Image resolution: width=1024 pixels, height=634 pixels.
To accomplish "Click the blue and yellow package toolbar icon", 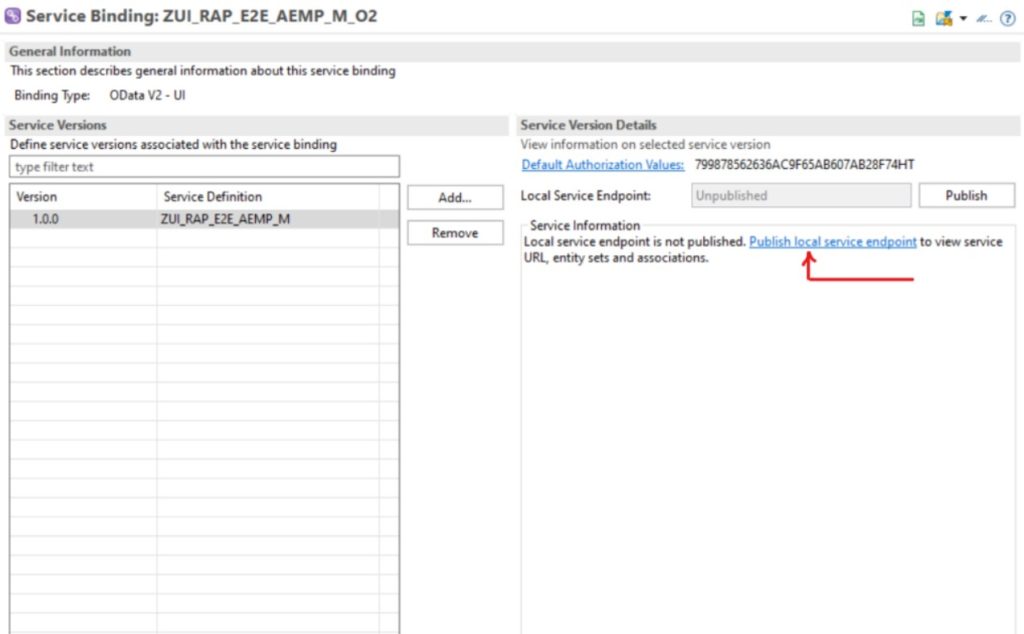I will [x=943, y=18].
